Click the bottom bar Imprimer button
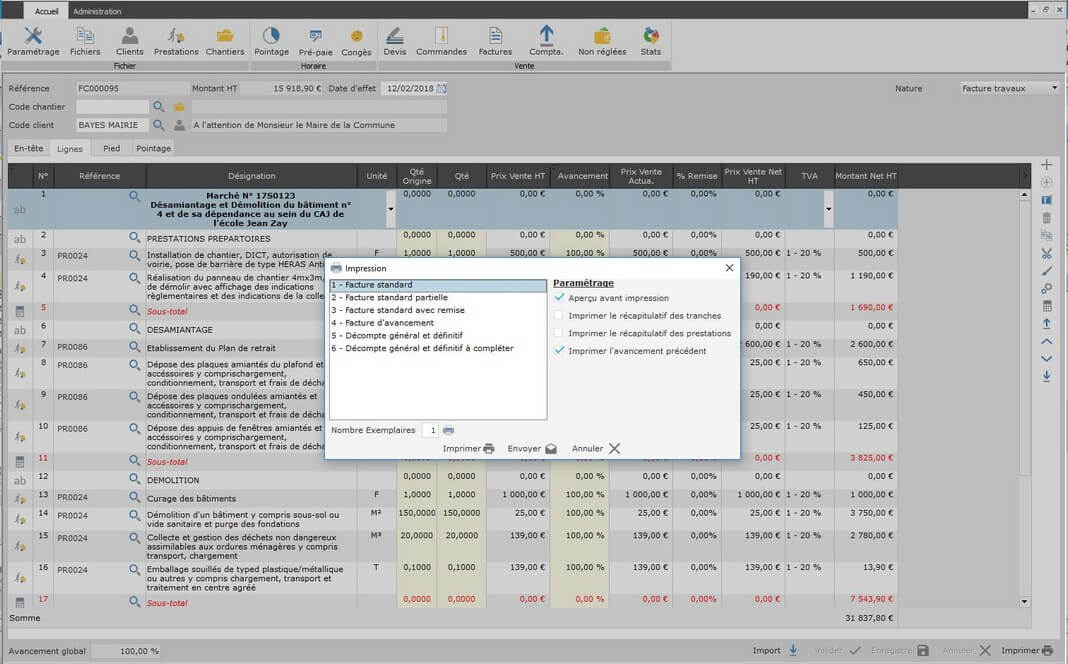Image resolution: width=1068 pixels, height=664 pixels. point(1027,650)
